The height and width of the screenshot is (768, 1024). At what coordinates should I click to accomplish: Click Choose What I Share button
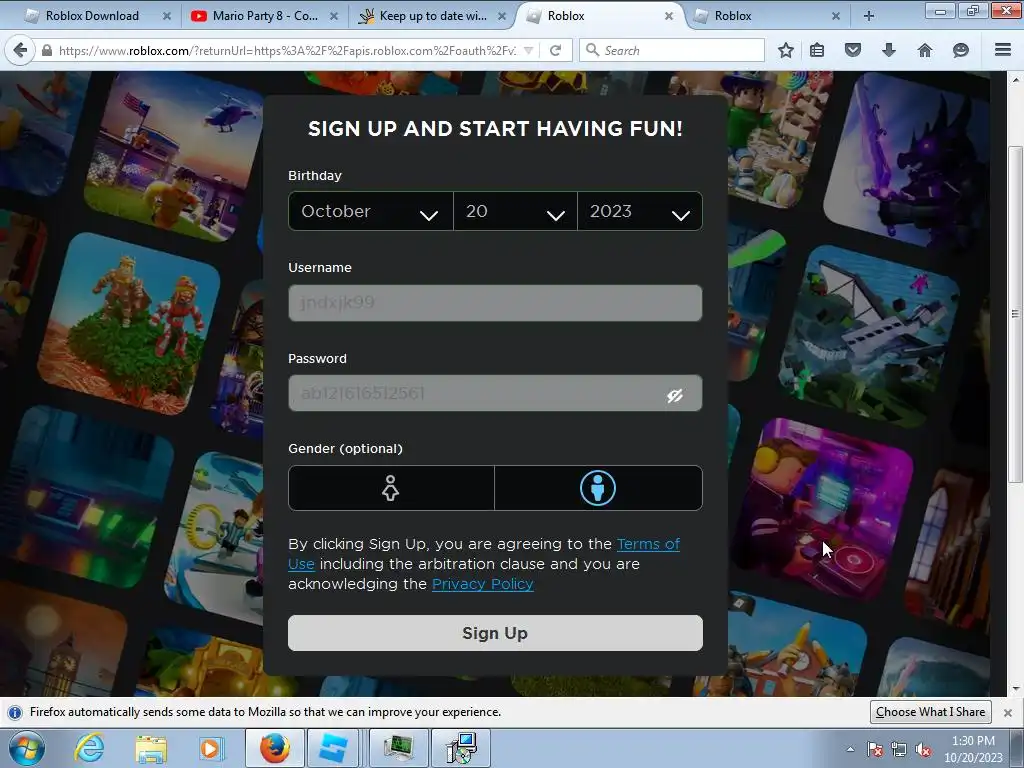pos(931,712)
